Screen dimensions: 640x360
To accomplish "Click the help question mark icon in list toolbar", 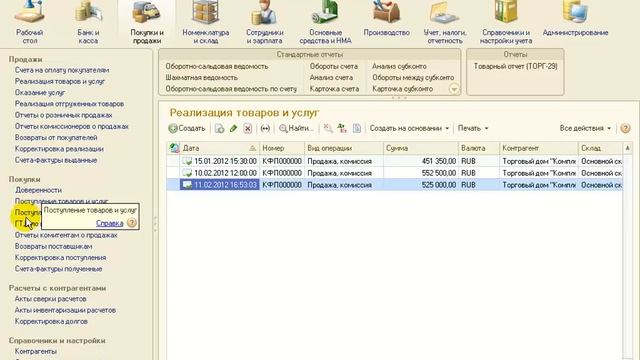I will (x=625, y=129).
